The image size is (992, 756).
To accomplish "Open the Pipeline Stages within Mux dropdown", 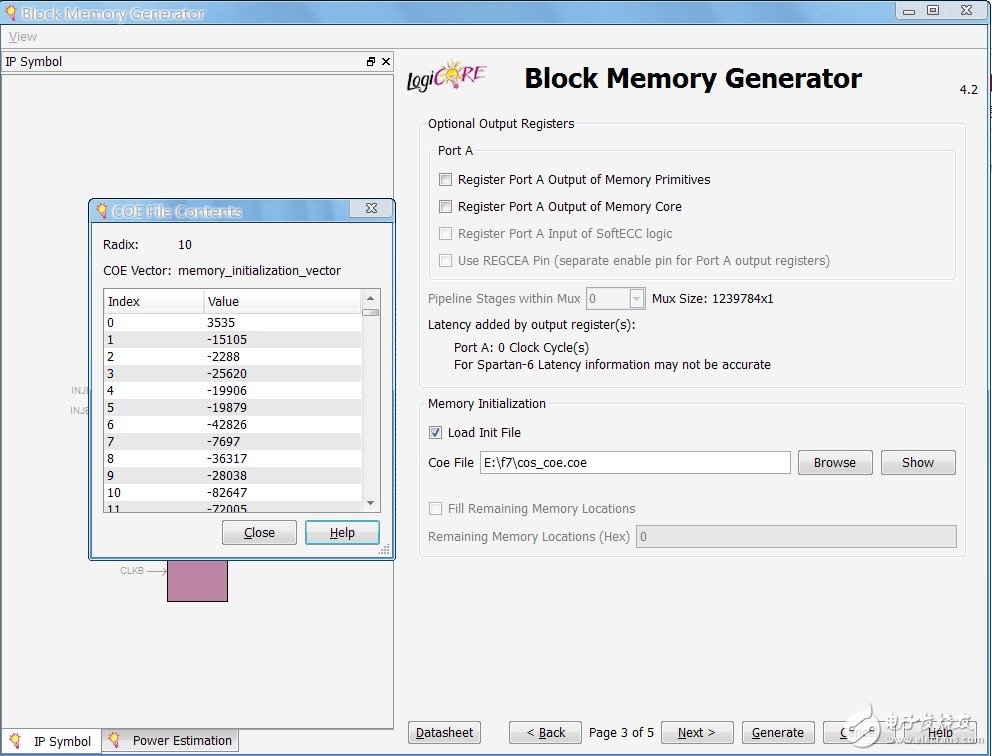I will (x=637, y=299).
